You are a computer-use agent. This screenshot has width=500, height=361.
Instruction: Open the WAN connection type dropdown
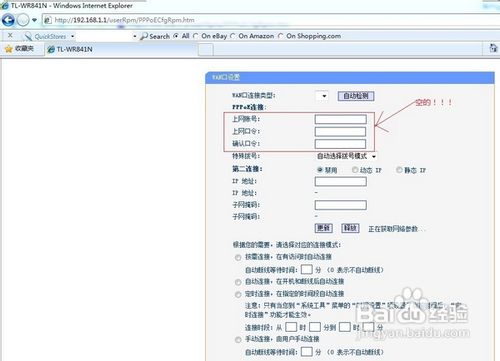(x=322, y=96)
